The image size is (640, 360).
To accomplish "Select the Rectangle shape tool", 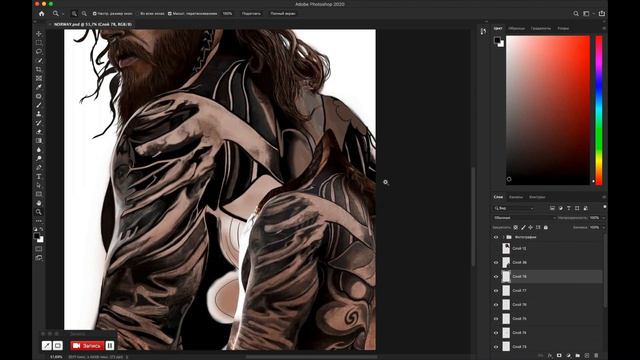I will 39,194.
